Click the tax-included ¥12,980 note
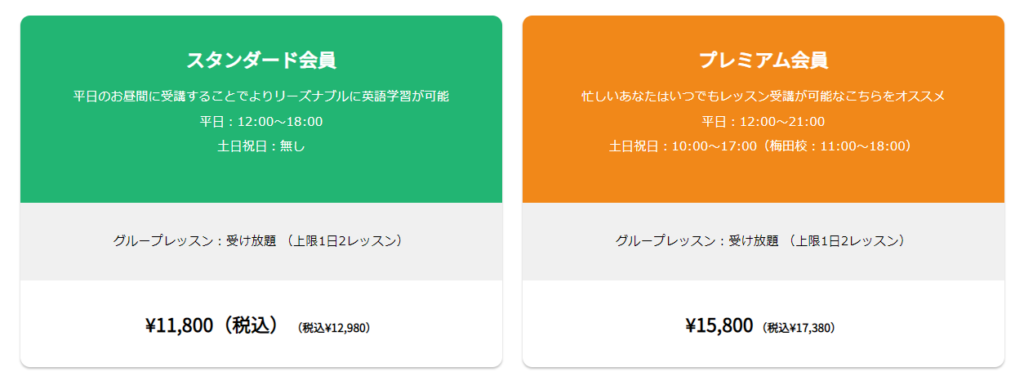The height and width of the screenshot is (390, 1024). [x=334, y=328]
